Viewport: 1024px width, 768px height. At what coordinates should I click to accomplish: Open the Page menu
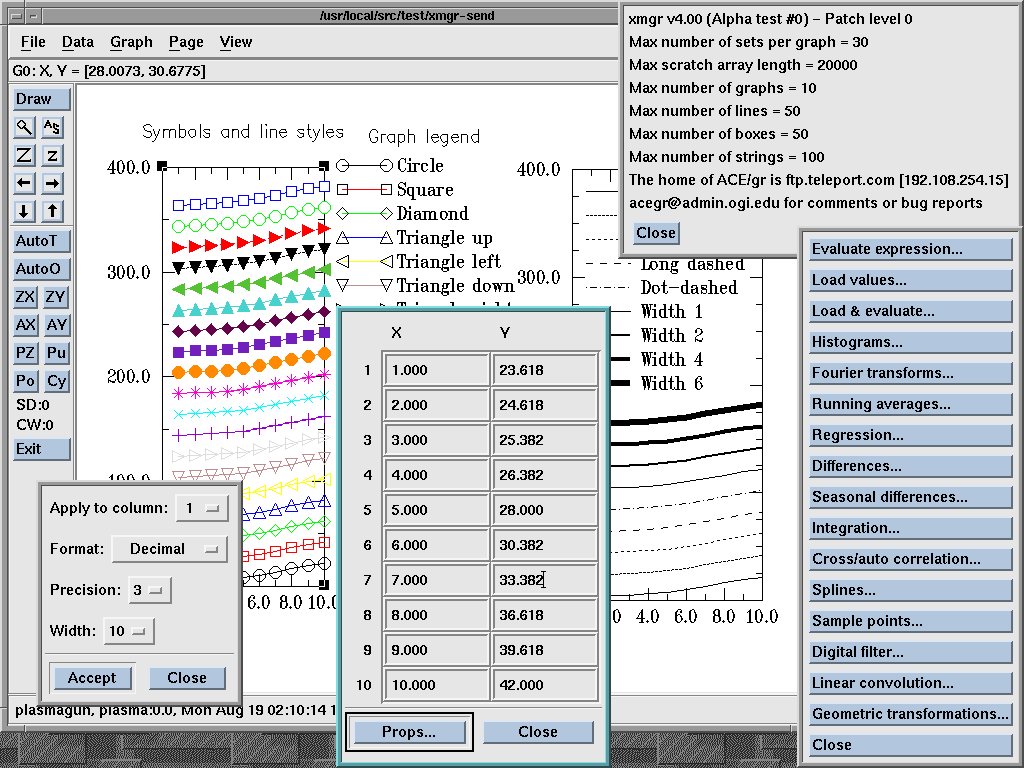pos(186,42)
